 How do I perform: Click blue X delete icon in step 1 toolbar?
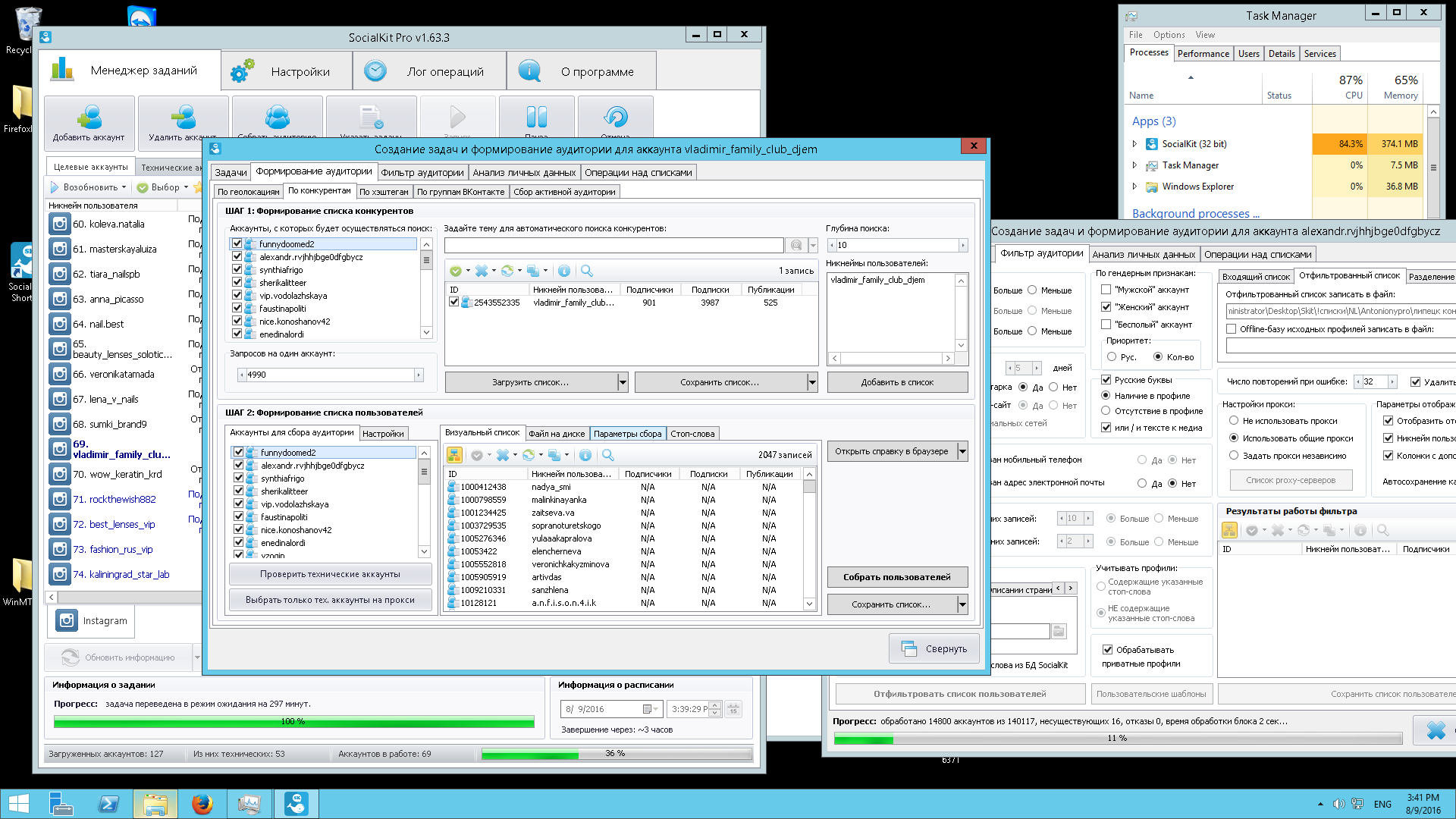pyautogui.click(x=481, y=271)
